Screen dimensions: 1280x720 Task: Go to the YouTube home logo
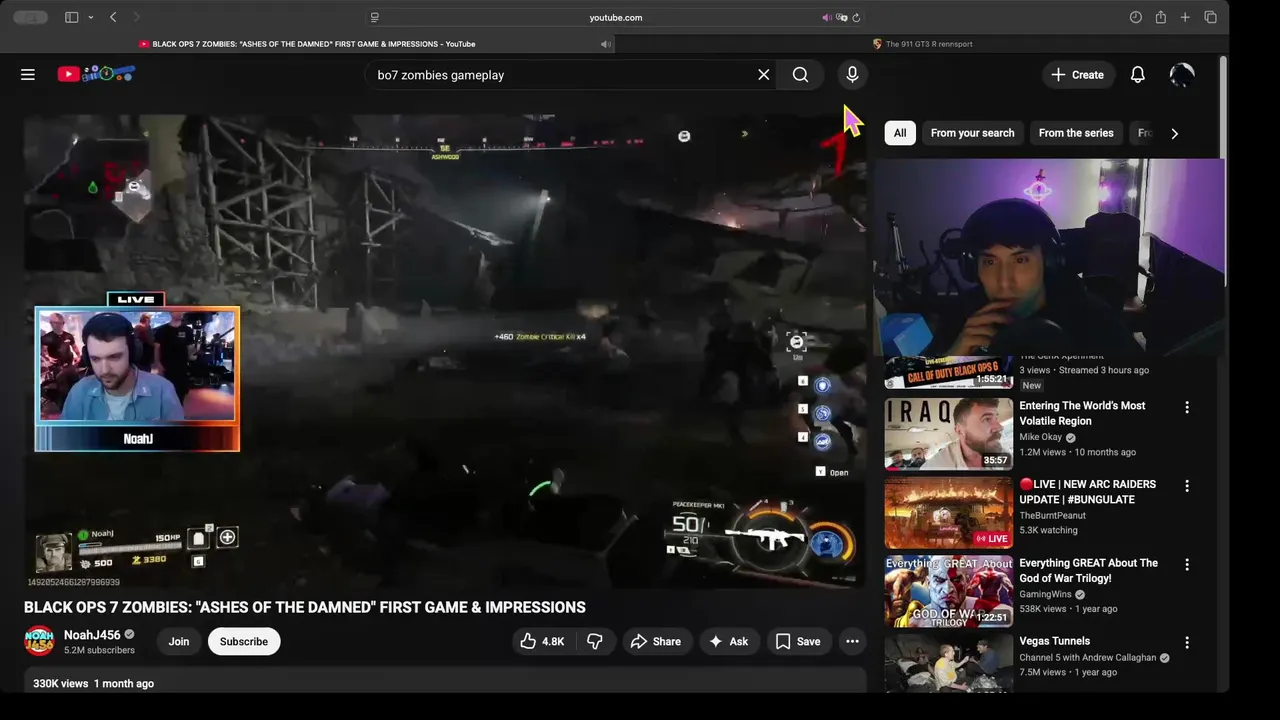96,74
